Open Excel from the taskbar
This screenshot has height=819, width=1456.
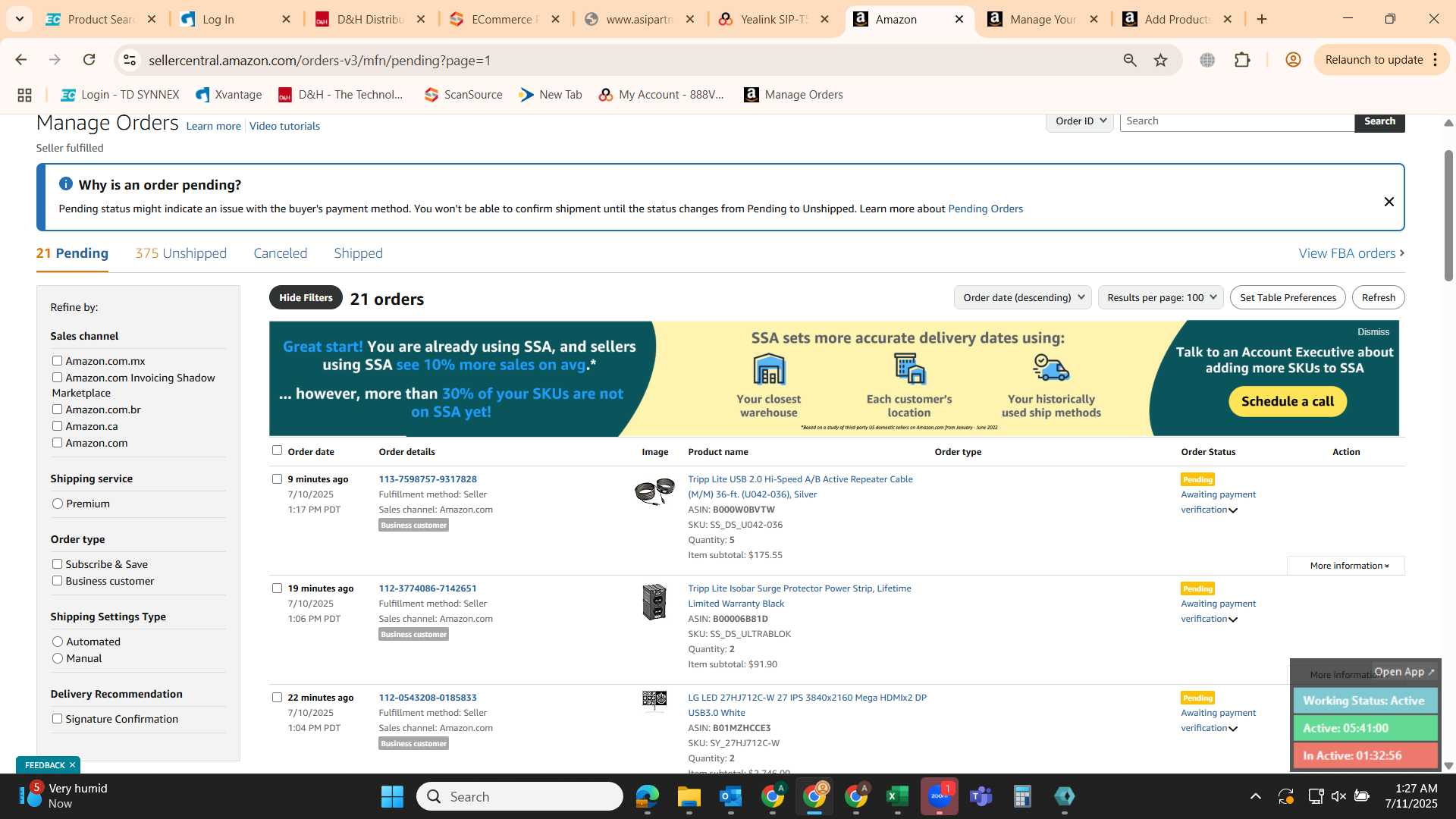[x=897, y=796]
